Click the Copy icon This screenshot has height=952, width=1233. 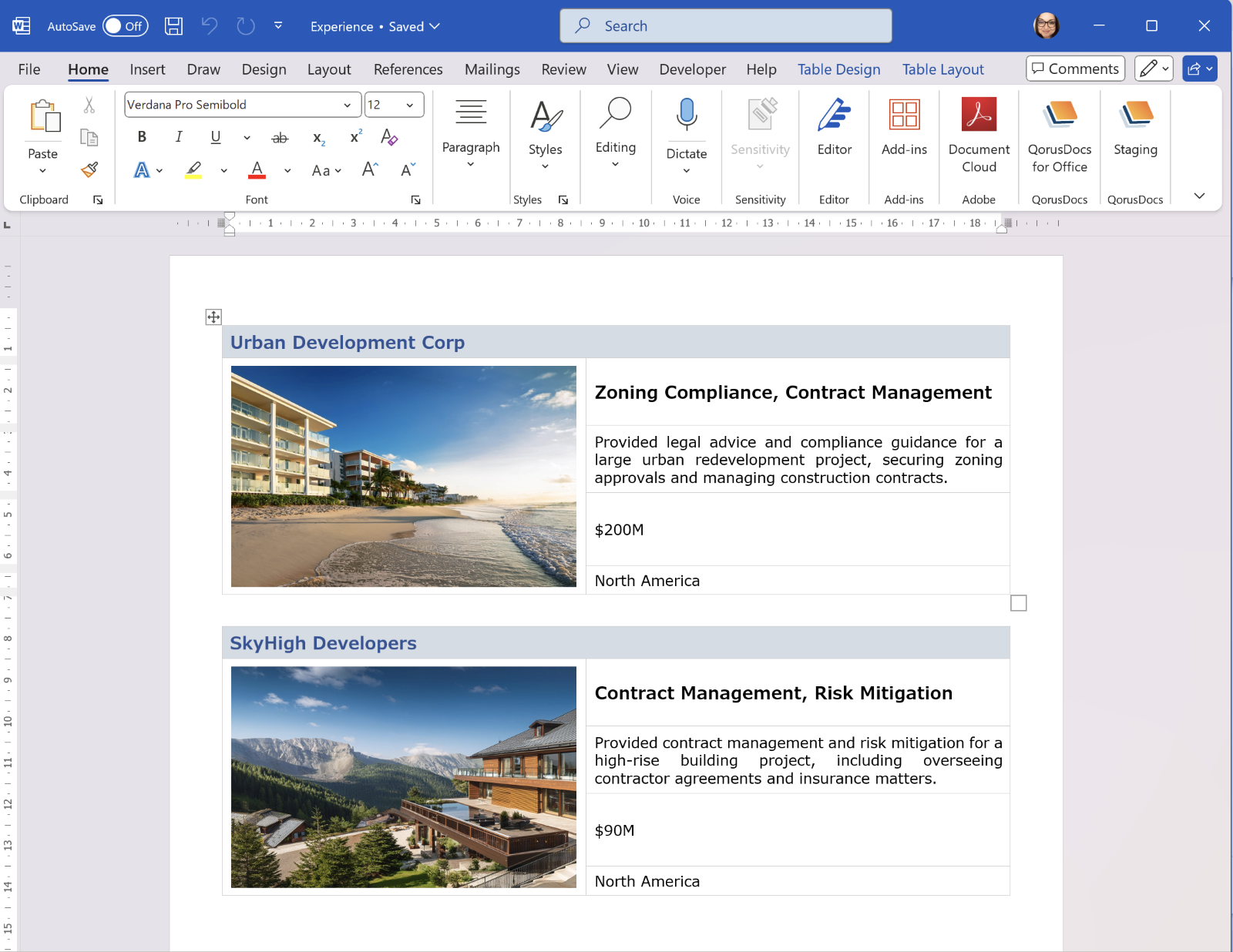[89, 138]
